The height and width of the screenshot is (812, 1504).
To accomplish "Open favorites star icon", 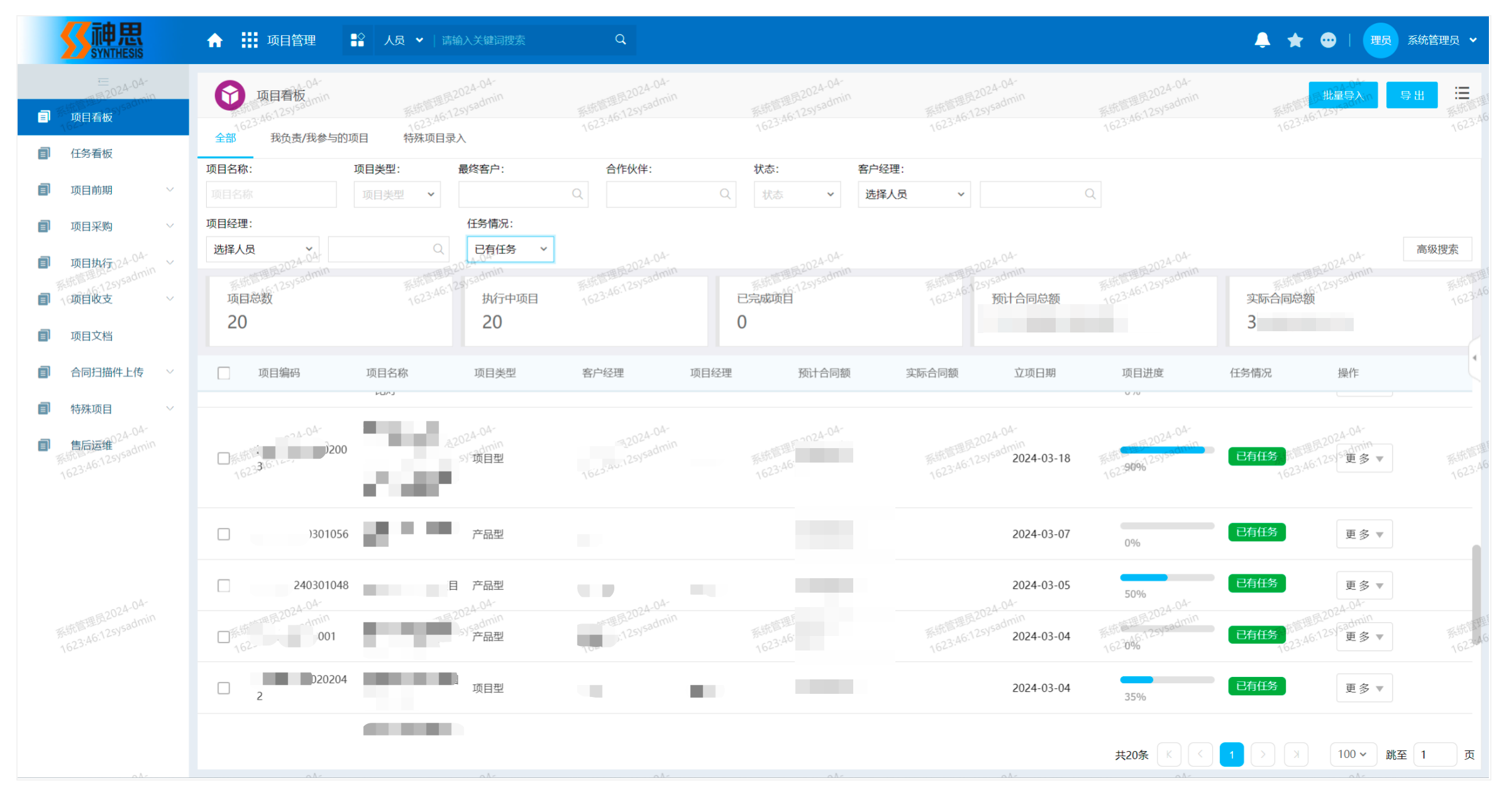I will 1295,40.
